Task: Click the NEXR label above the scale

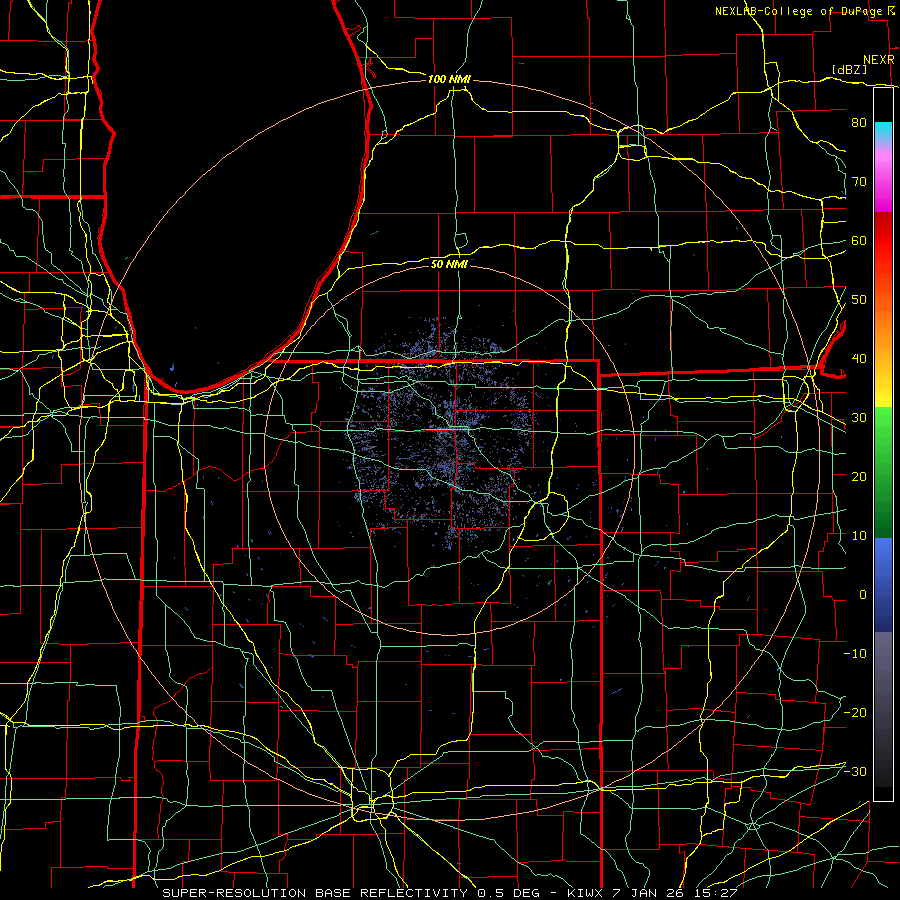Action: point(879,60)
